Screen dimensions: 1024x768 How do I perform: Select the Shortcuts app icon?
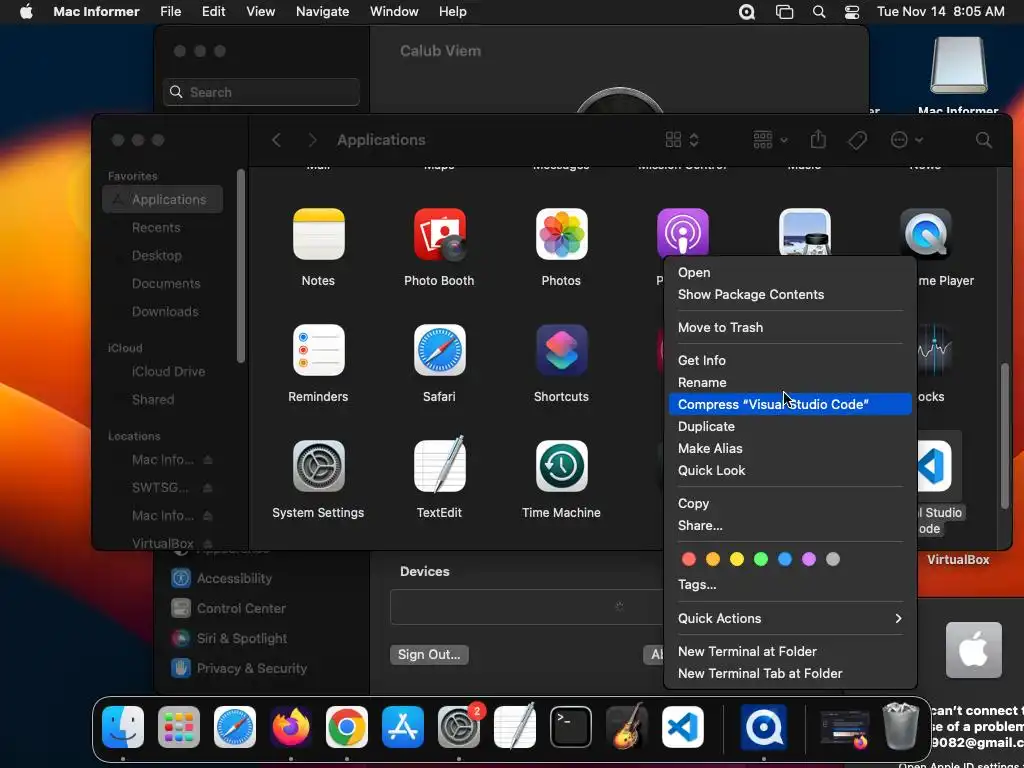tap(561, 350)
